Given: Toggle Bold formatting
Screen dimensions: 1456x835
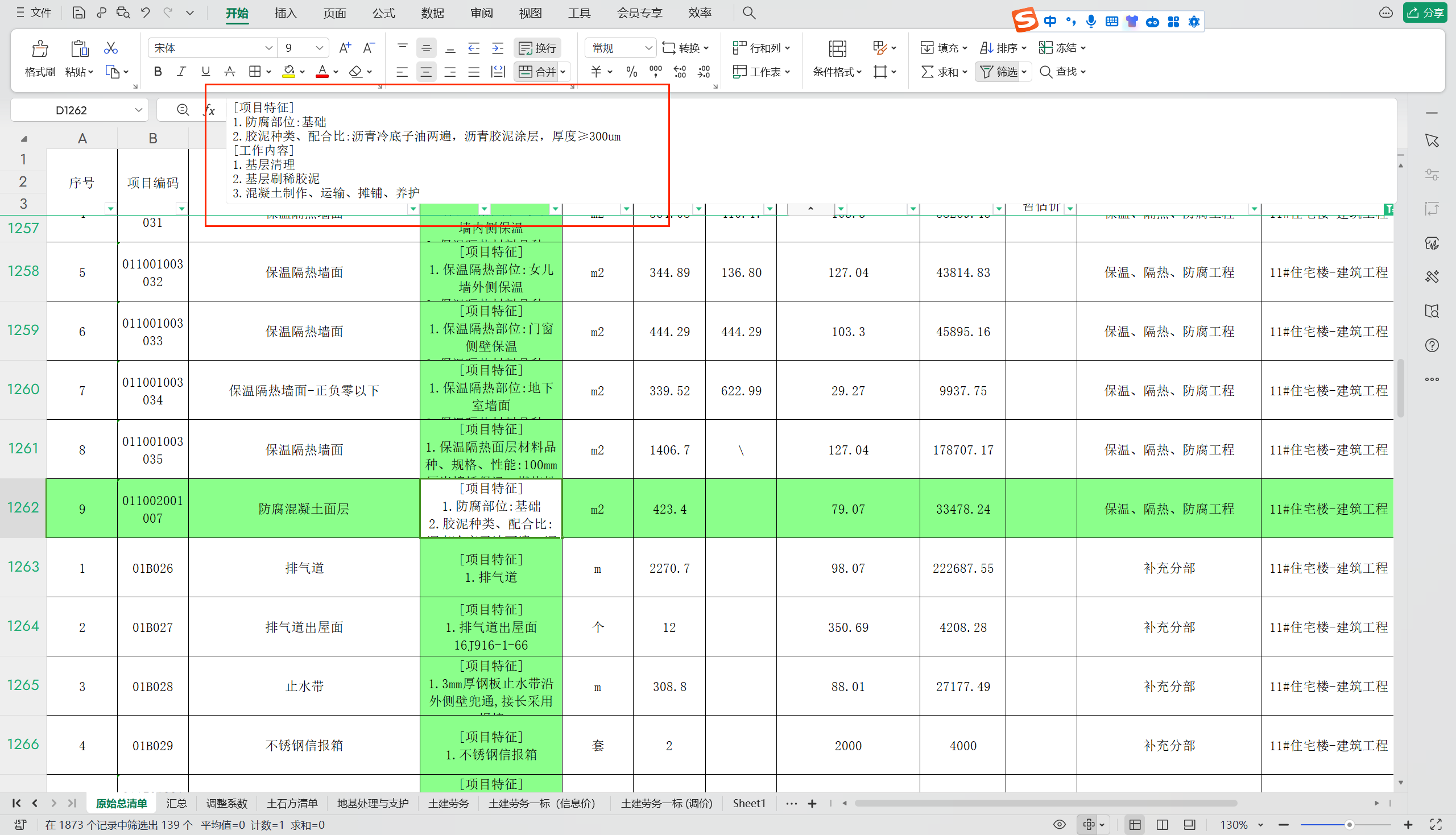Looking at the screenshot, I should (158, 72).
